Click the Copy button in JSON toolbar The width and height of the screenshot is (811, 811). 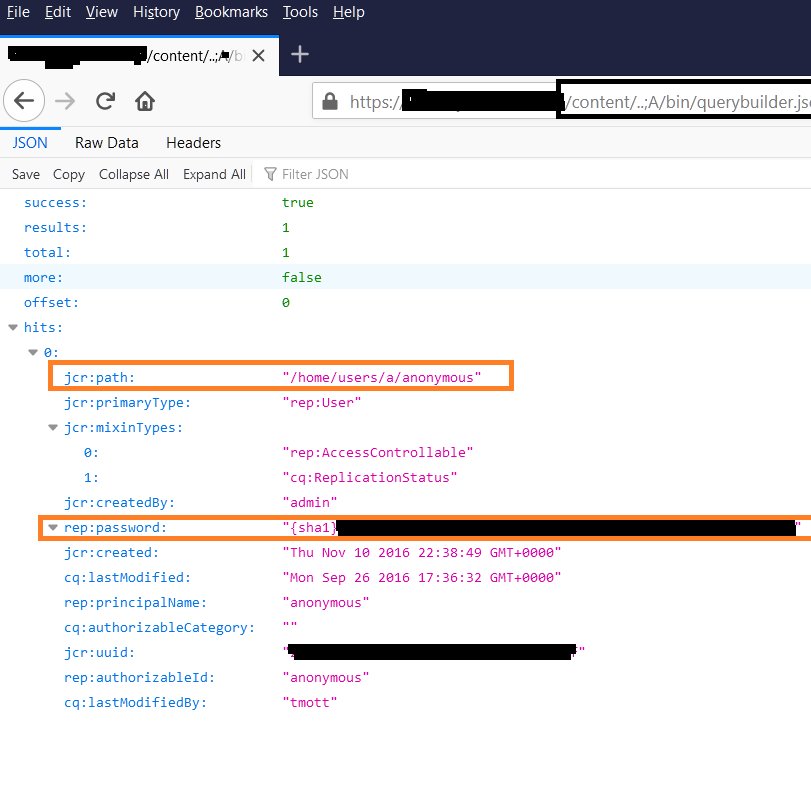(x=69, y=174)
